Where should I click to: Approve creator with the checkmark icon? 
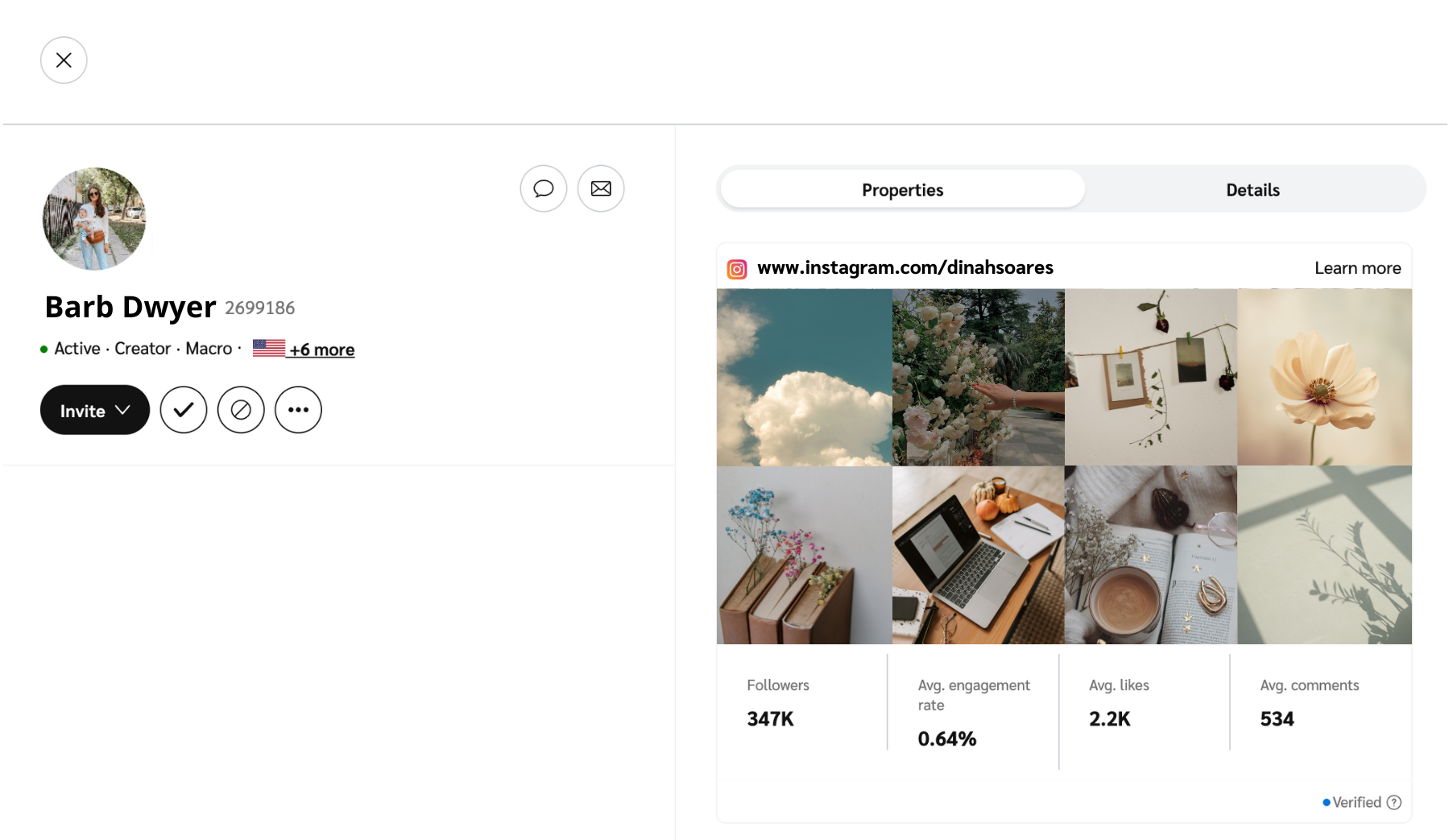click(184, 410)
